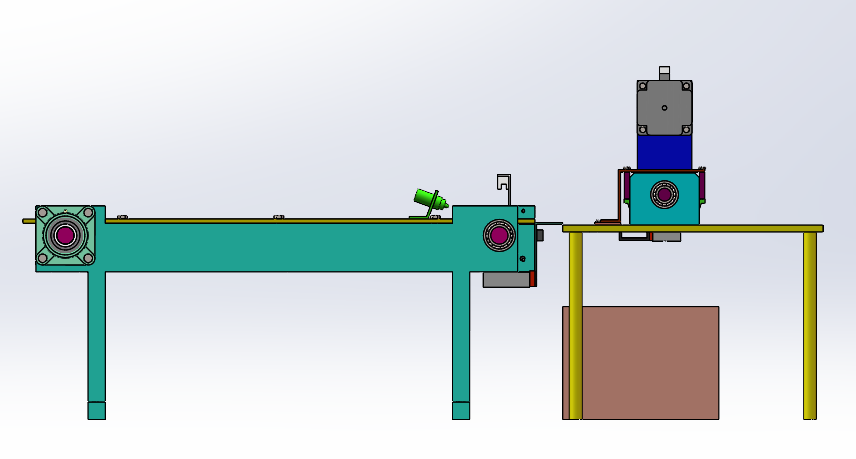Select the green sensor on the conveyor

pyautogui.click(x=431, y=200)
